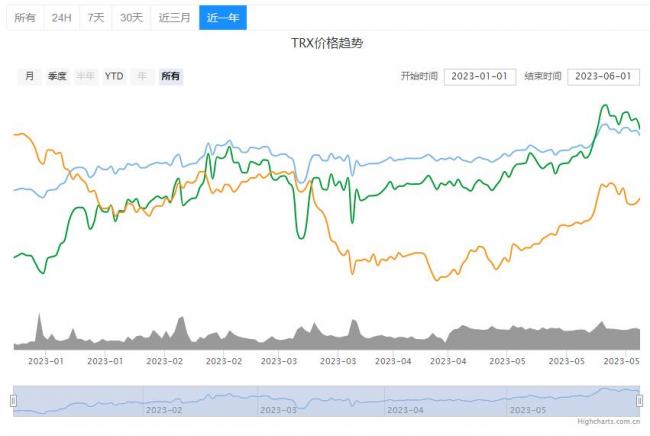Open the 30天 tab
The height and width of the screenshot is (436, 650).
(x=131, y=18)
